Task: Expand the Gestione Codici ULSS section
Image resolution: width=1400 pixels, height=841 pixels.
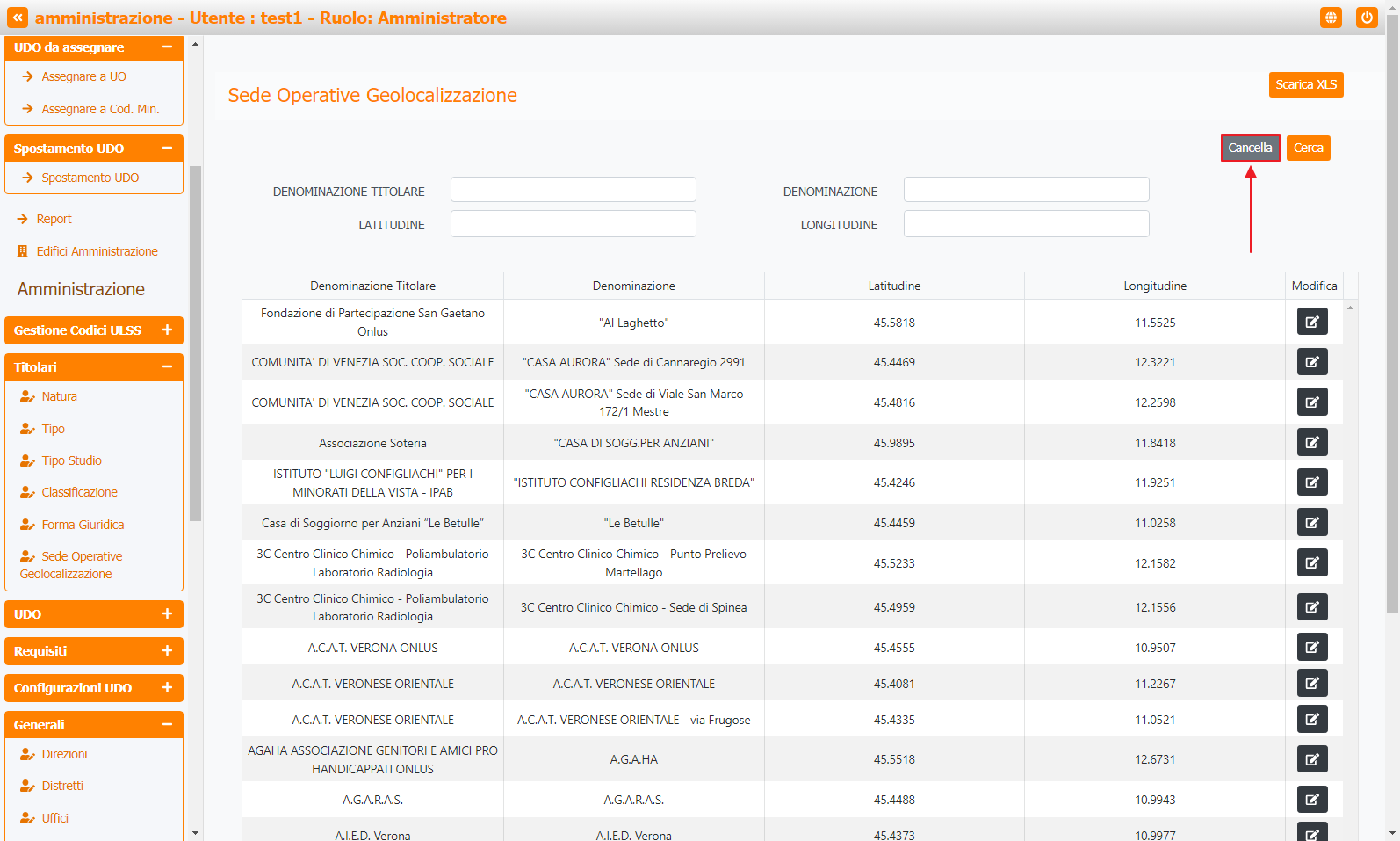Action: (x=167, y=330)
